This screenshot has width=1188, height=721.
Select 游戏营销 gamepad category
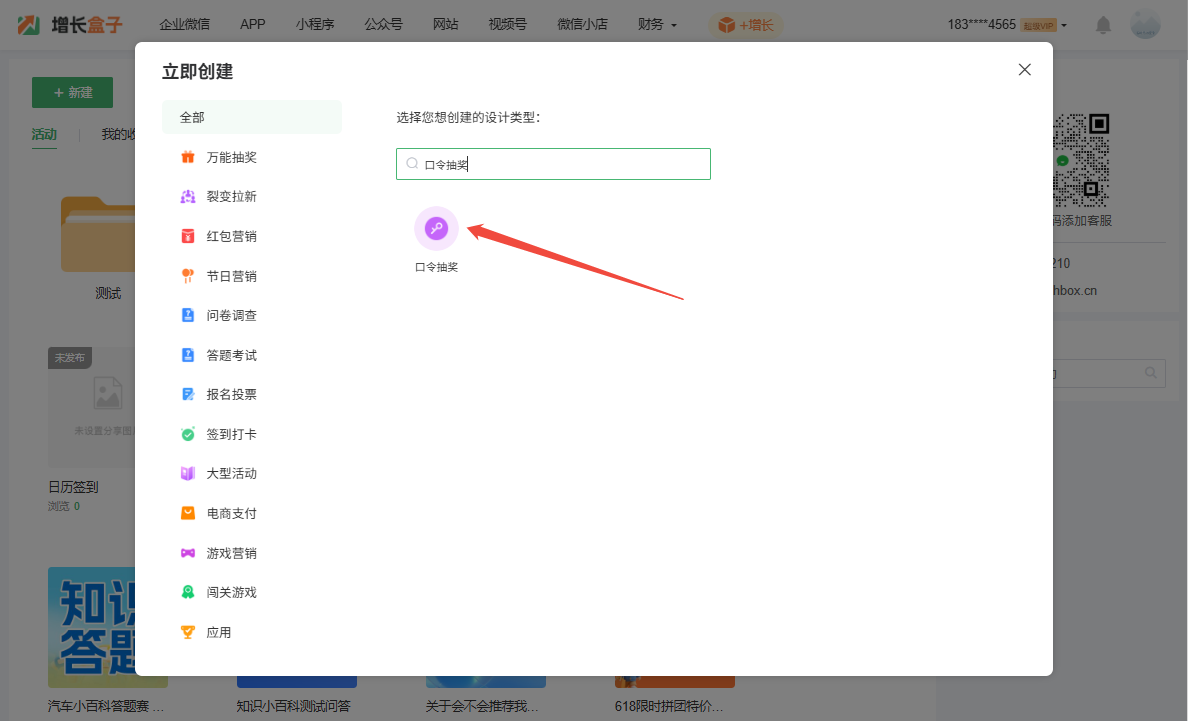188,553
